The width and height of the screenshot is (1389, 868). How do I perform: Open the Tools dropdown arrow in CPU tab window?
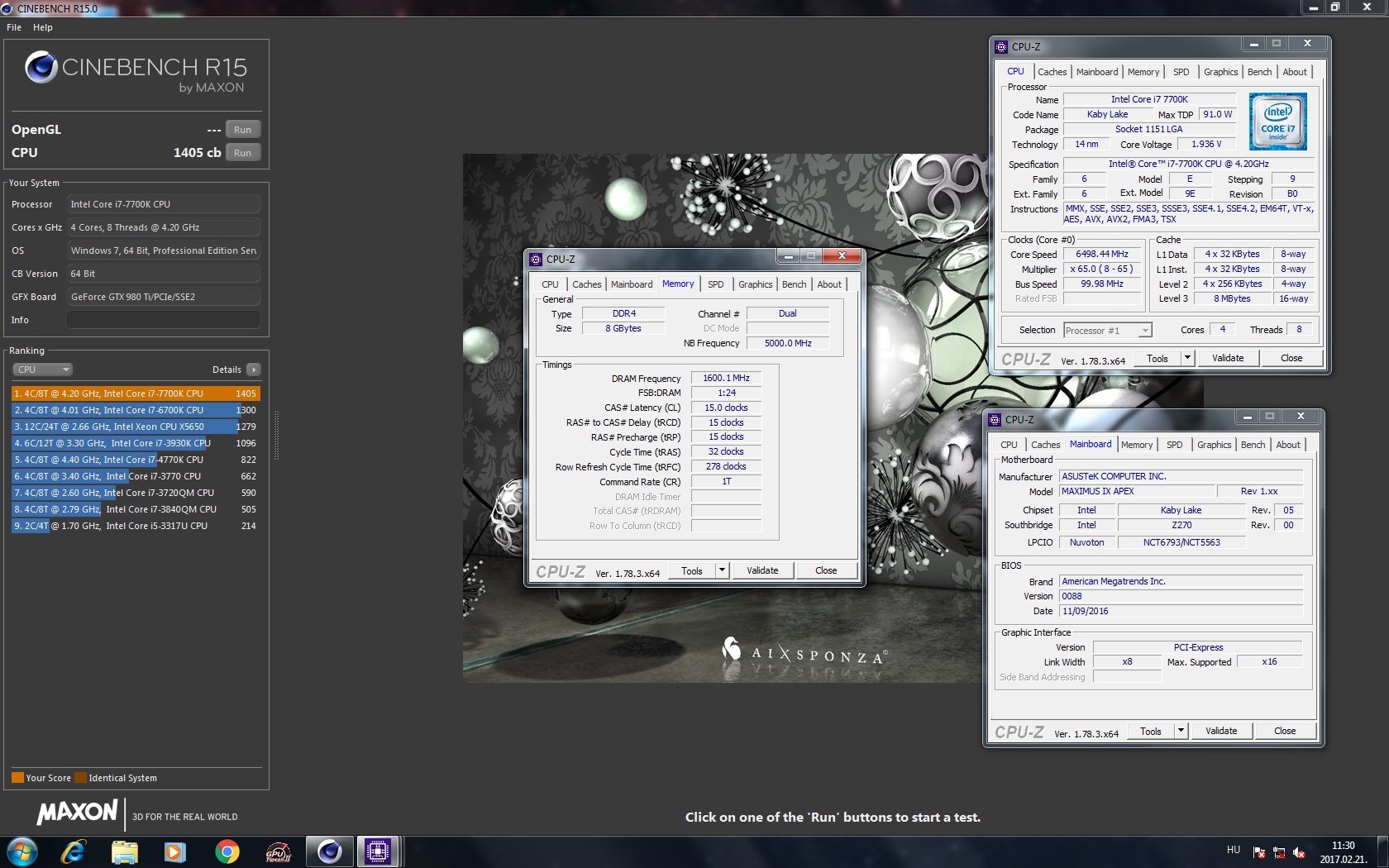(1187, 358)
